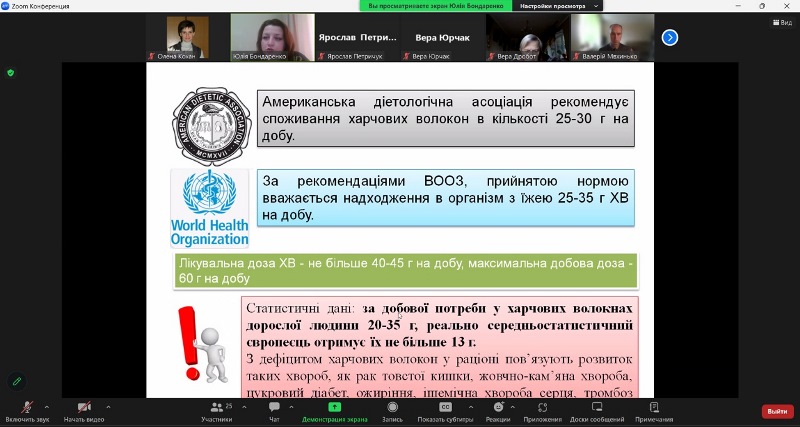Open the Чат chat panel
The image size is (800, 427).
tap(274, 412)
